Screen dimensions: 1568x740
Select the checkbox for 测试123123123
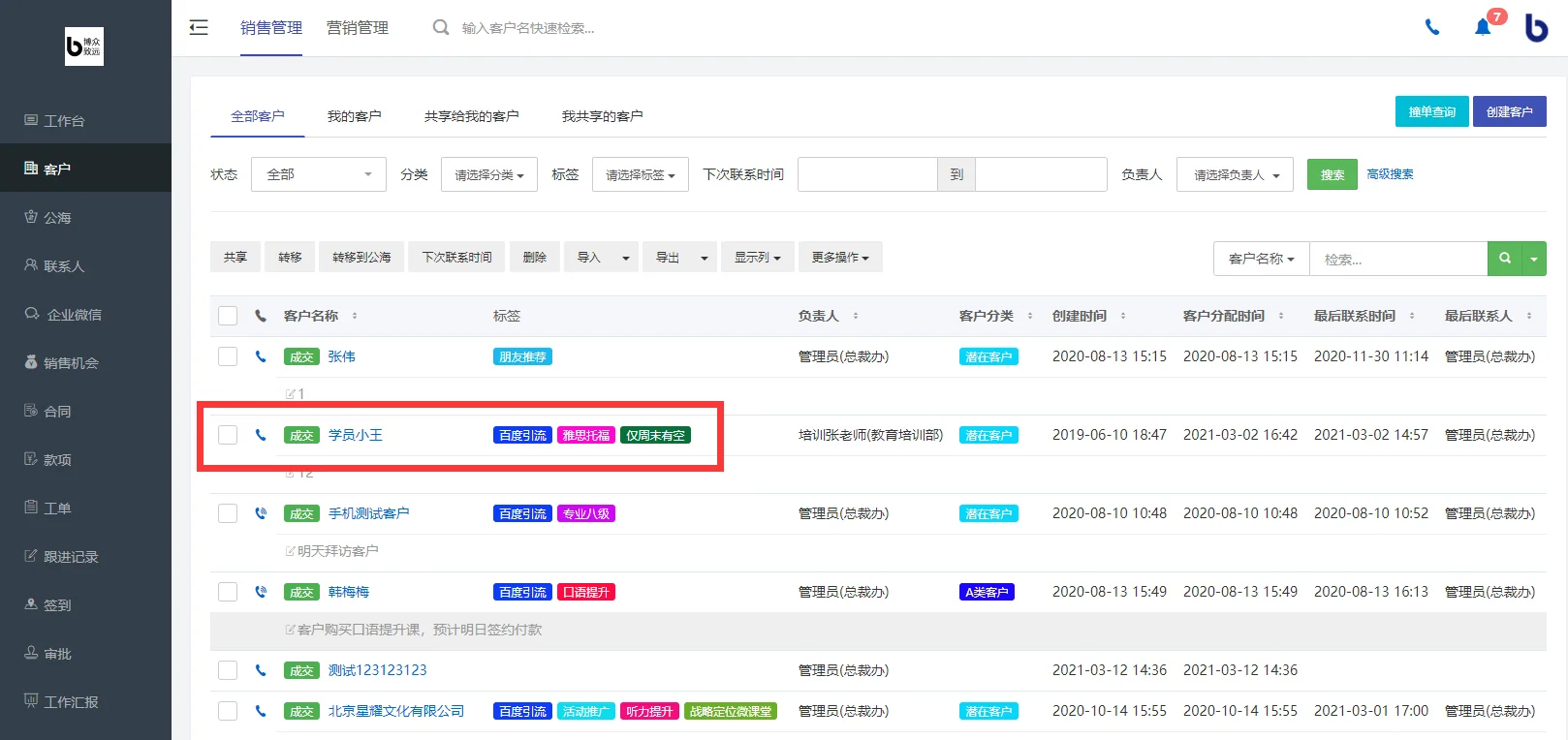click(228, 670)
